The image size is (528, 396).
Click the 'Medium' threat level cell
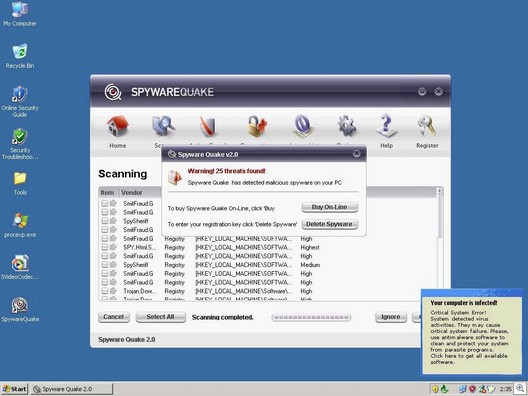pyautogui.click(x=310, y=265)
